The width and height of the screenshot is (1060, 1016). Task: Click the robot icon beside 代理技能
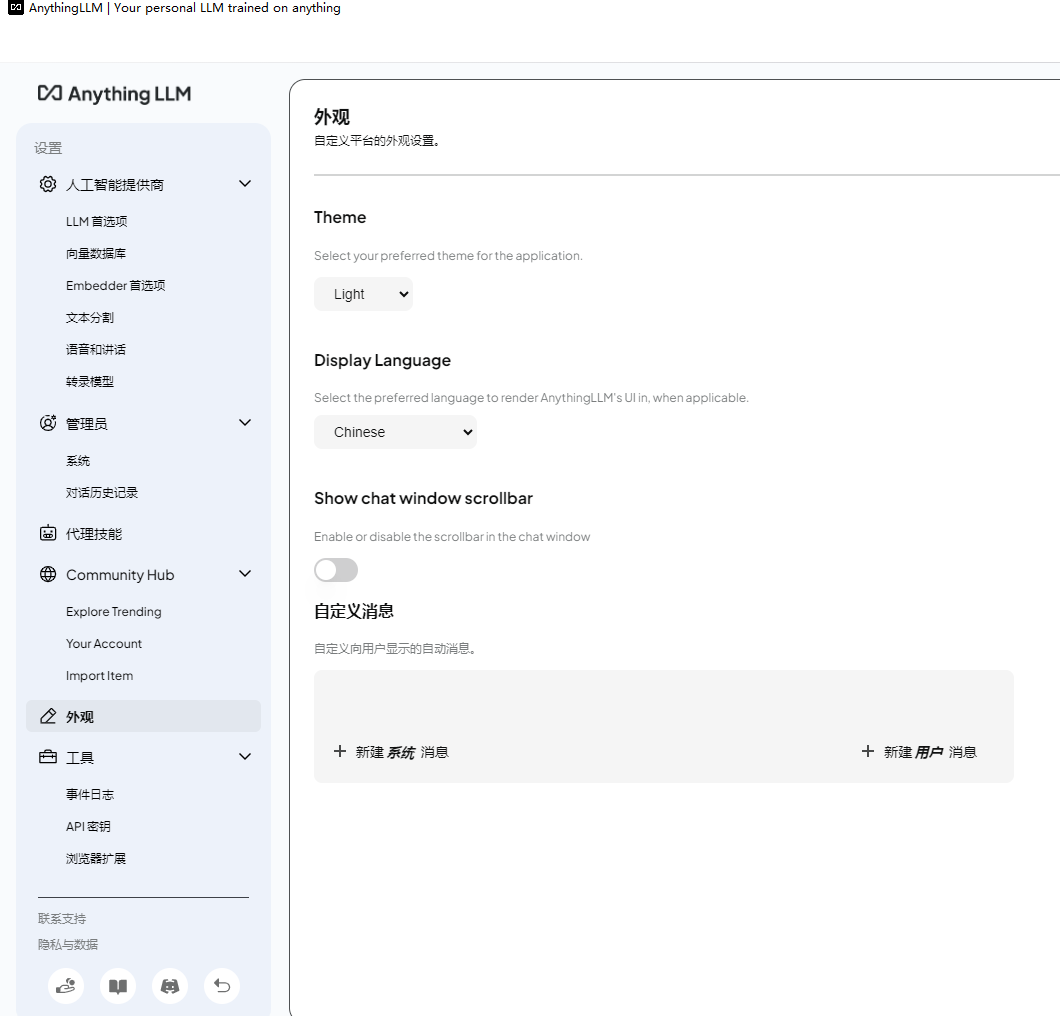click(47, 533)
